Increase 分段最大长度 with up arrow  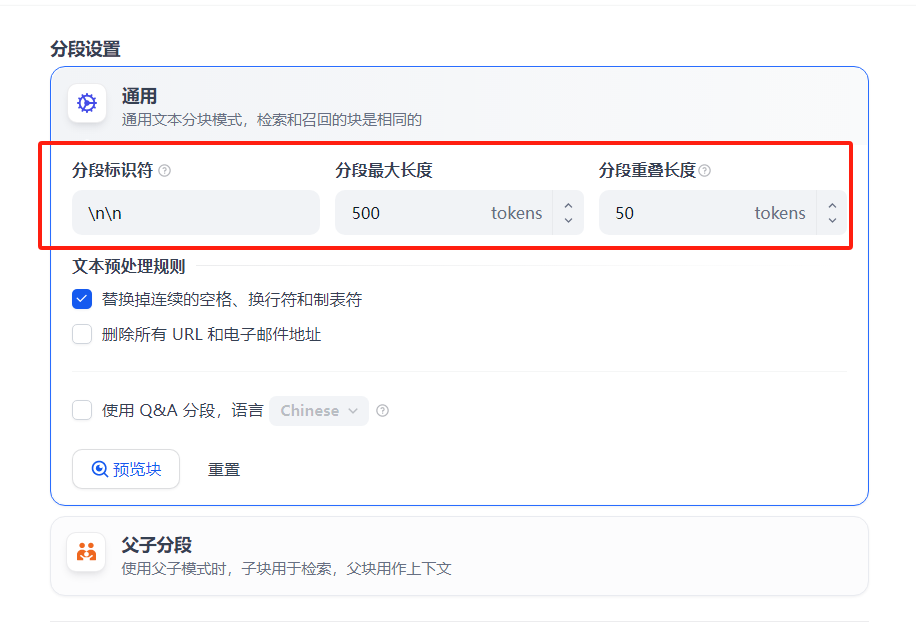tap(568, 205)
